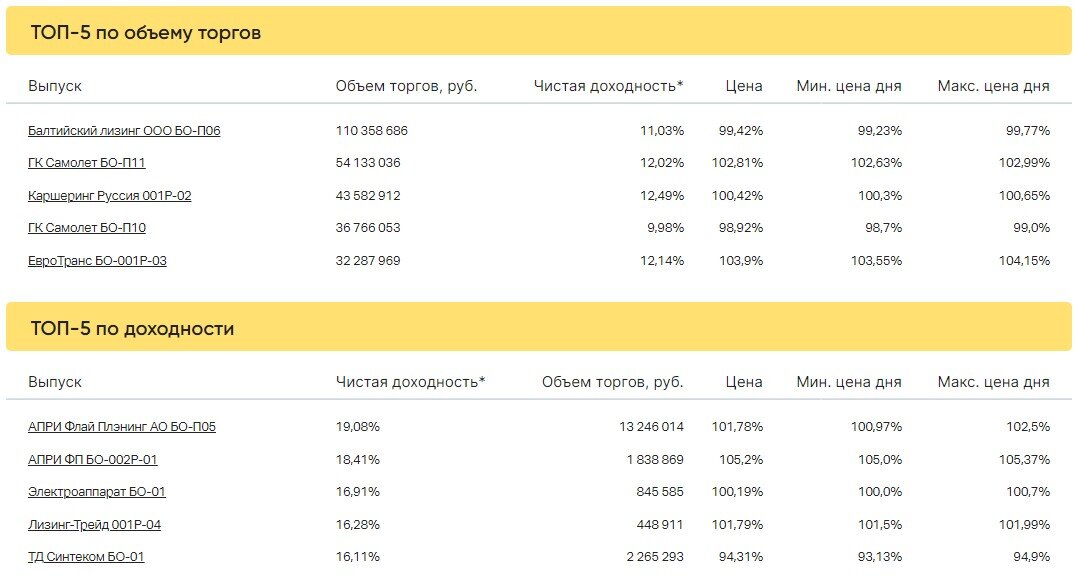The height and width of the screenshot is (579, 1077).
Task: Open АПРИ Флай Плэнинг АО БО-П05 link
Action: [122, 427]
